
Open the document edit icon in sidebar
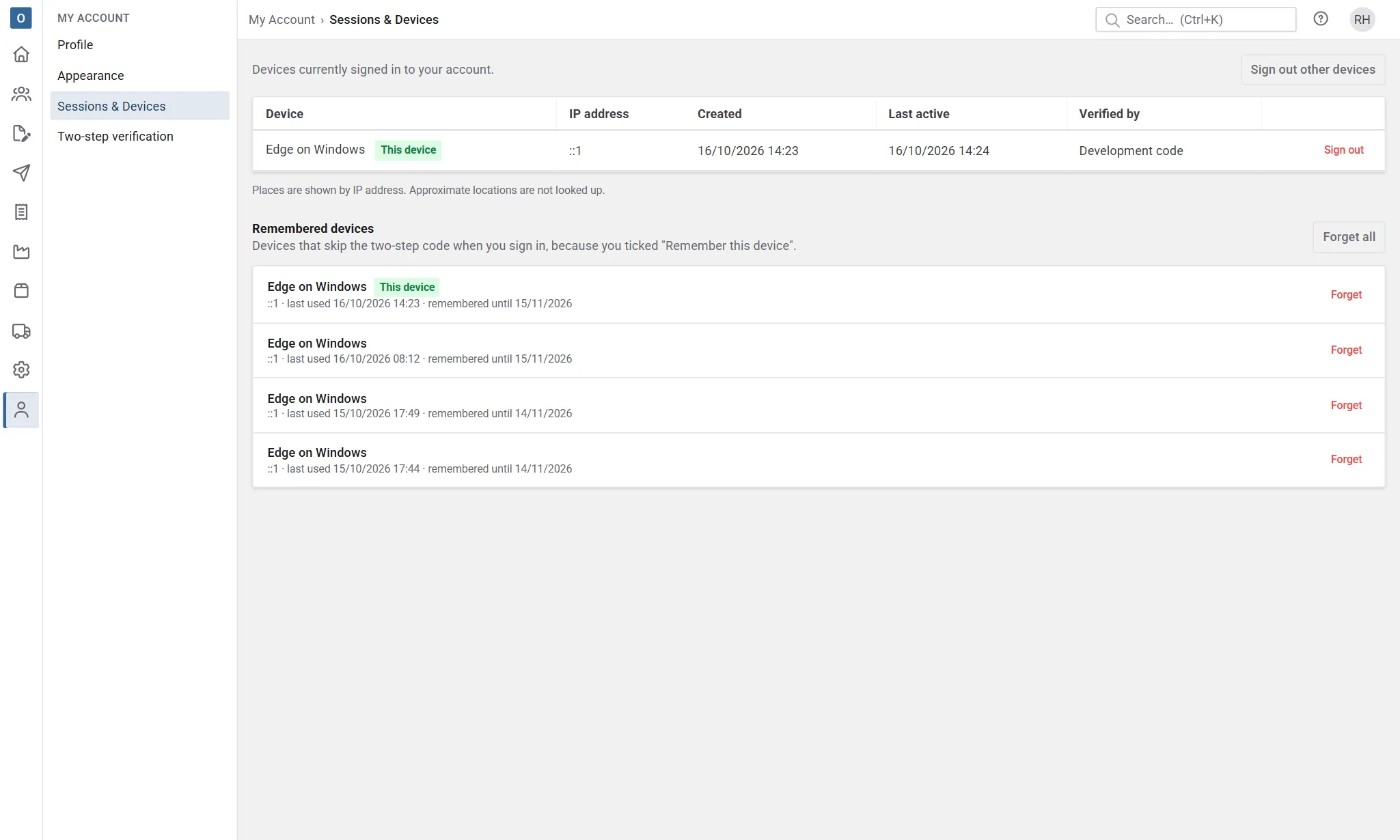[x=21, y=133]
